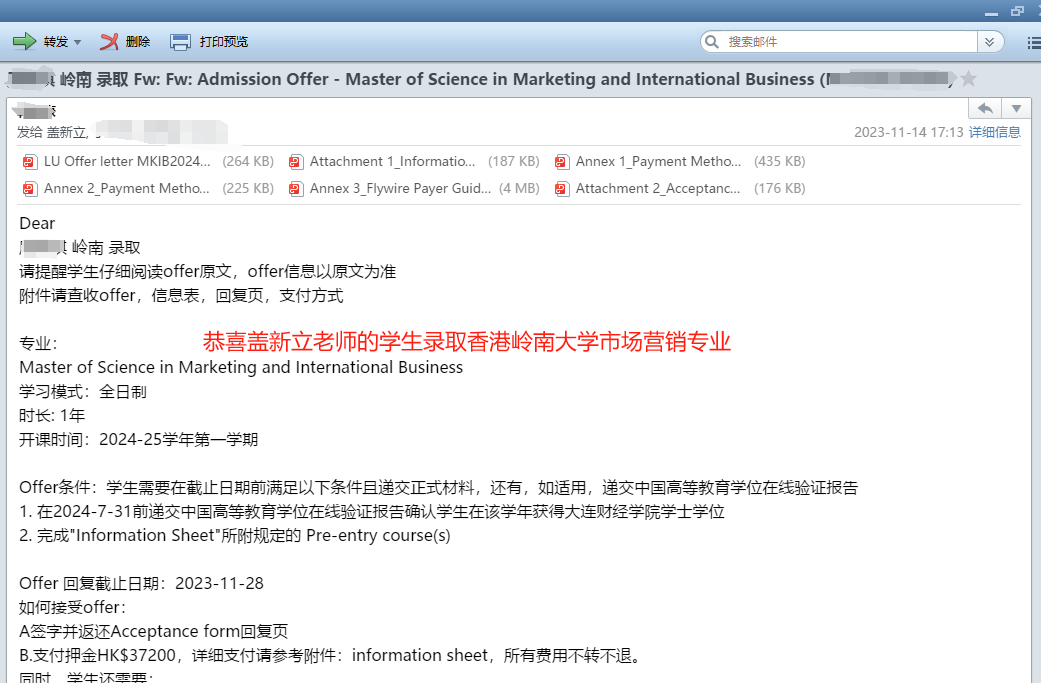Open Annex 1_Payment Method attachment
Image resolution: width=1041 pixels, height=683 pixels.
pos(658,161)
